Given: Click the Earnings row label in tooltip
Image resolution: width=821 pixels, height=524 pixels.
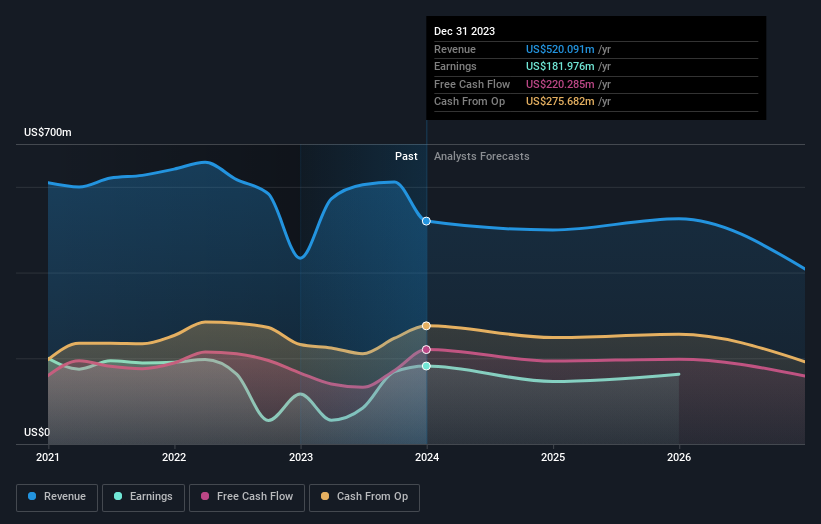Looking at the screenshot, I should (456, 66).
